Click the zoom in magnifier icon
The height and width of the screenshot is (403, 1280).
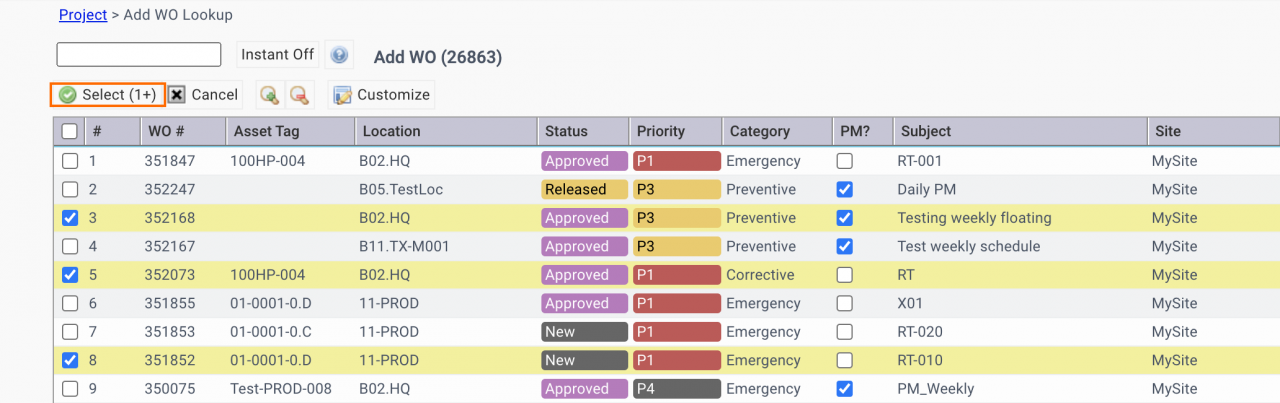tap(269, 95)
